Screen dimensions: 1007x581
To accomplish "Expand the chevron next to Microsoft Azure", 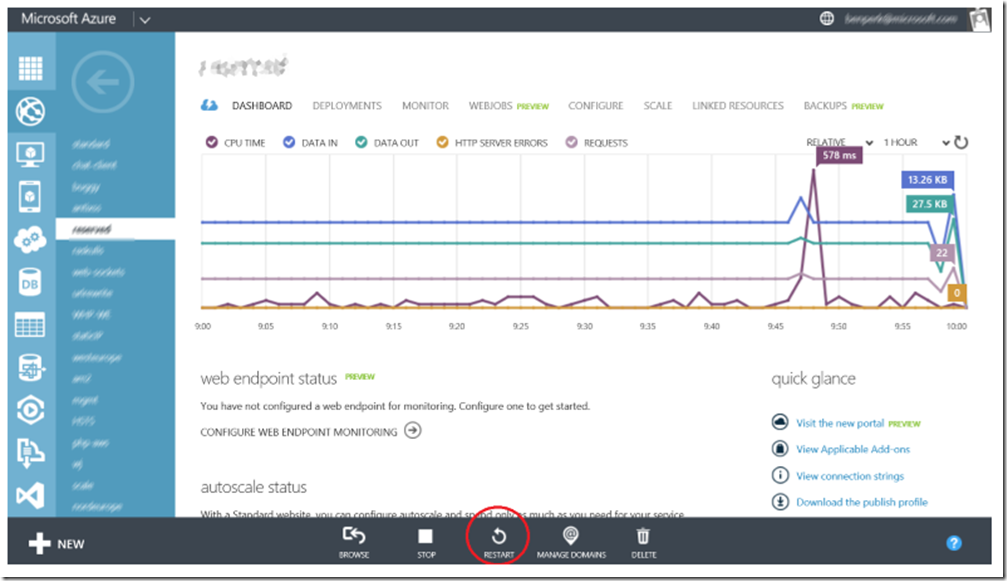I will coord(145,19).
